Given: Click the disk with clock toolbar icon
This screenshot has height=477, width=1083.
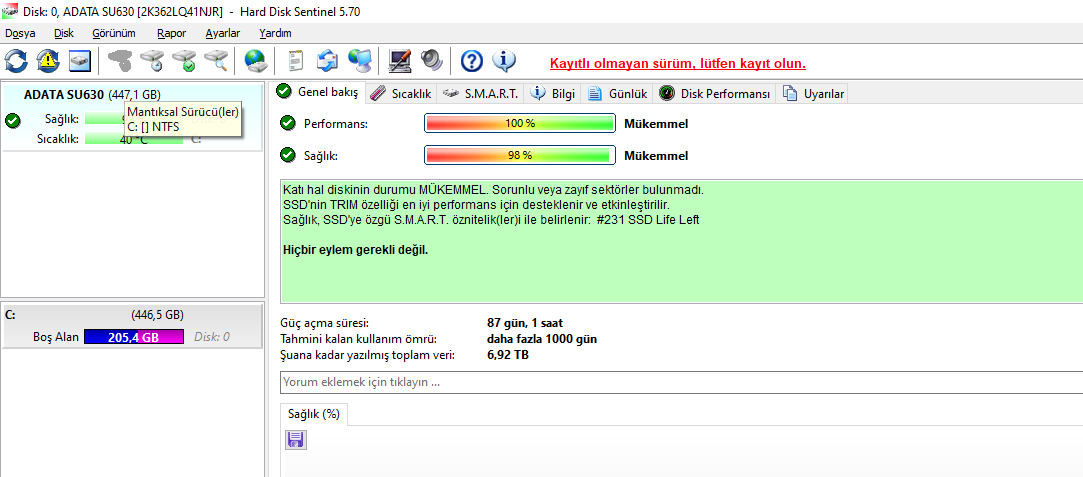Looking at the screenshot, I should pyautogui.click(x=151, y=61).
